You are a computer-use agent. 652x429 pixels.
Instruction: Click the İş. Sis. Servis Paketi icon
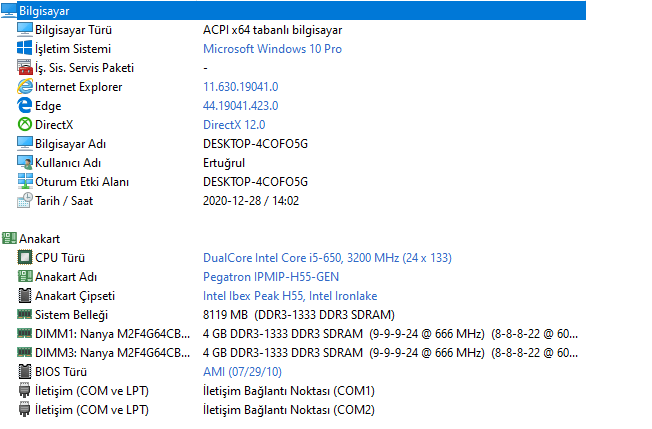pos(25,67)
